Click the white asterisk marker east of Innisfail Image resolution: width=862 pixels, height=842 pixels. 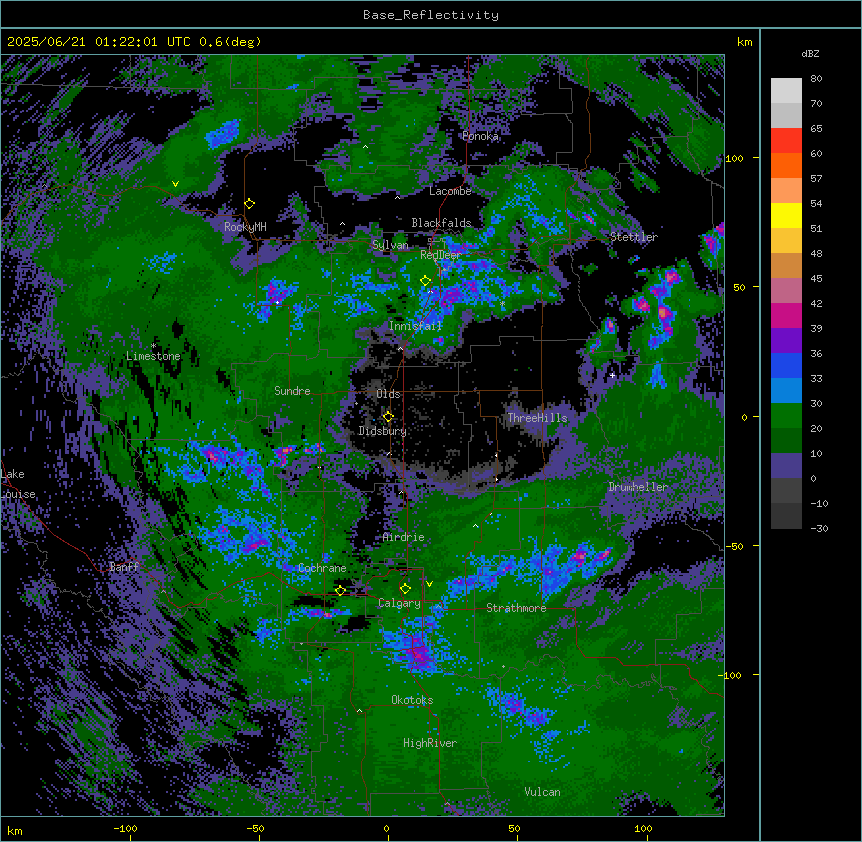click(502, 304)
